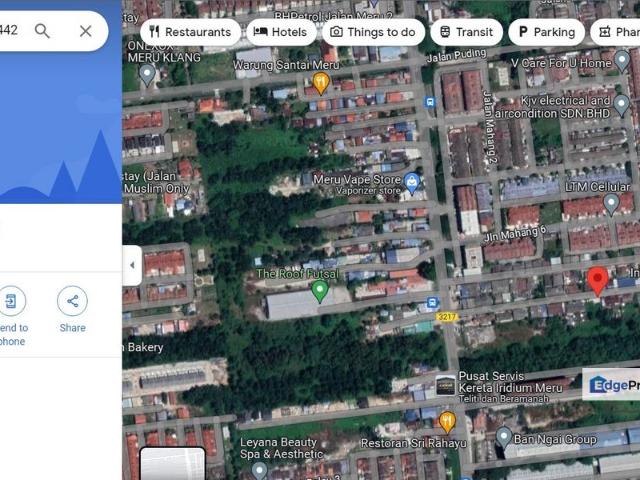The image size is (640, 480).
Task: Click bus stop icon near Jalan Puding
Action: pyautogui.click(x=429, y=102)
